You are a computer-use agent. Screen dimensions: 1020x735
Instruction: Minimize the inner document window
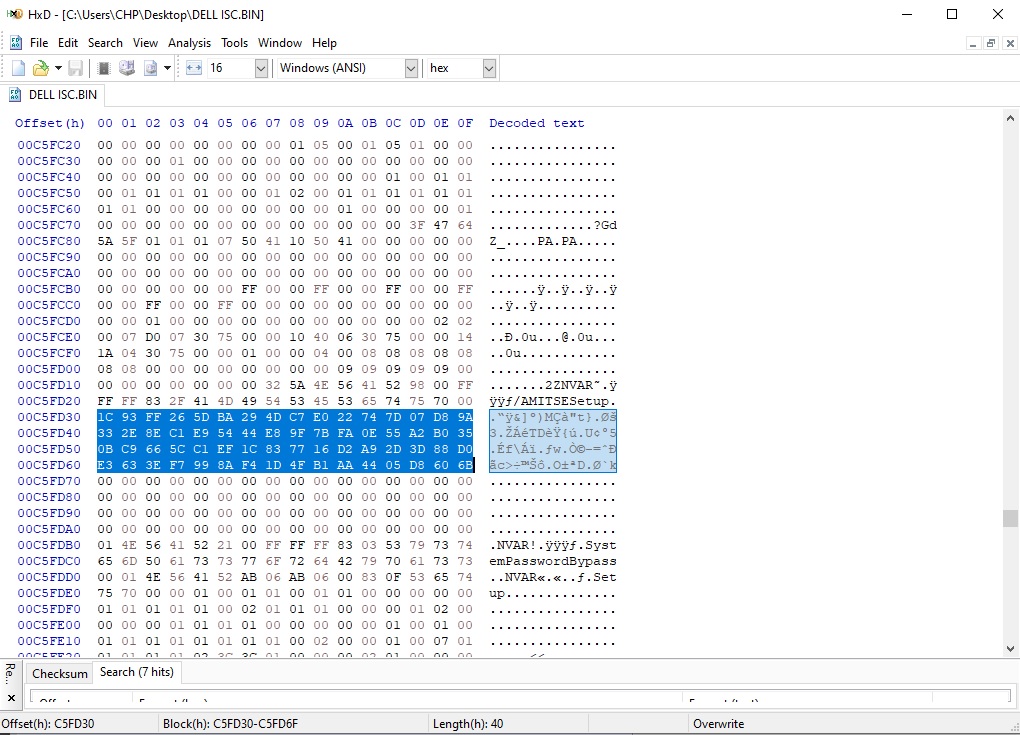(x=973, y=44)
